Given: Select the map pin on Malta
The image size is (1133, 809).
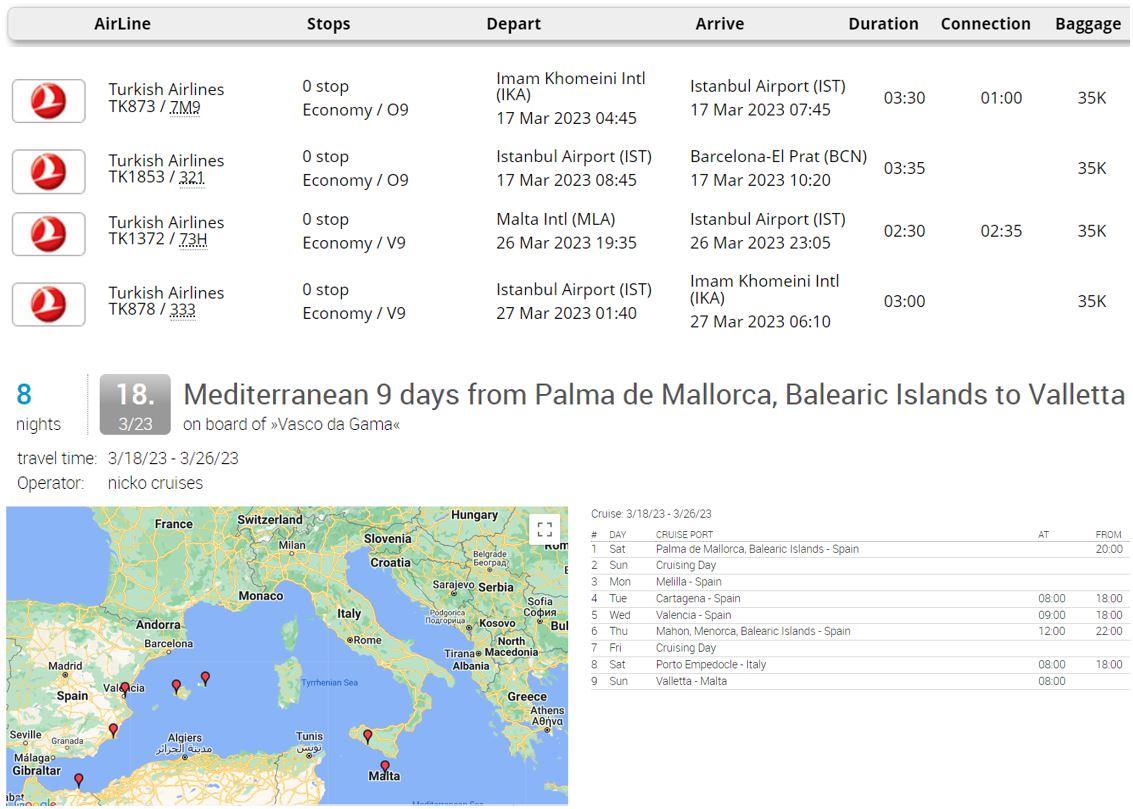Looking at the screenshot, I should coord(385,767).
